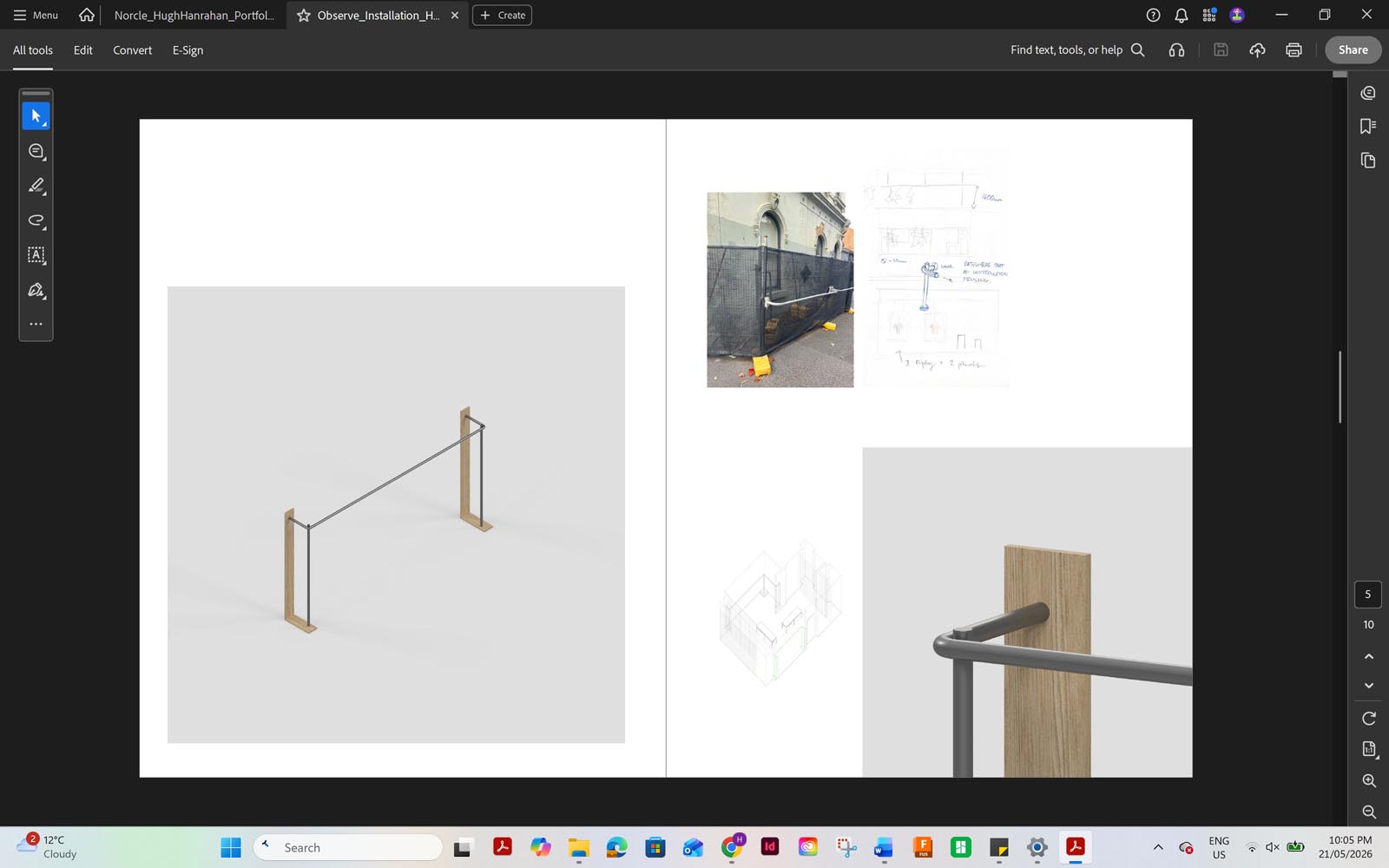This screenshot has width=1389, height=868.
Task: Go to the Home view
Action: 87,15
